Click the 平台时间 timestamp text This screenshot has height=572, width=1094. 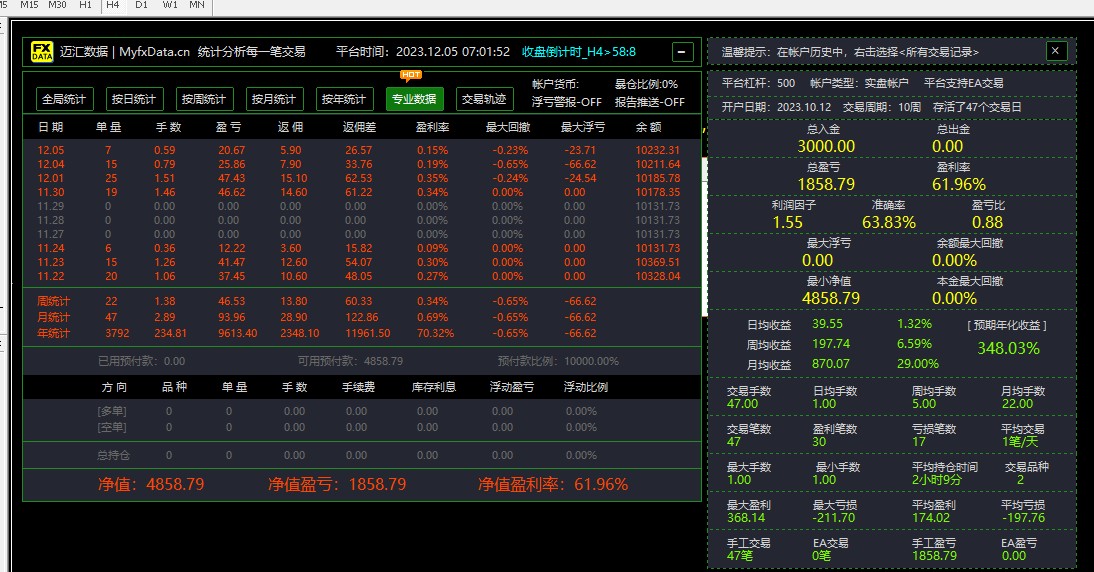tap(423, 52)
